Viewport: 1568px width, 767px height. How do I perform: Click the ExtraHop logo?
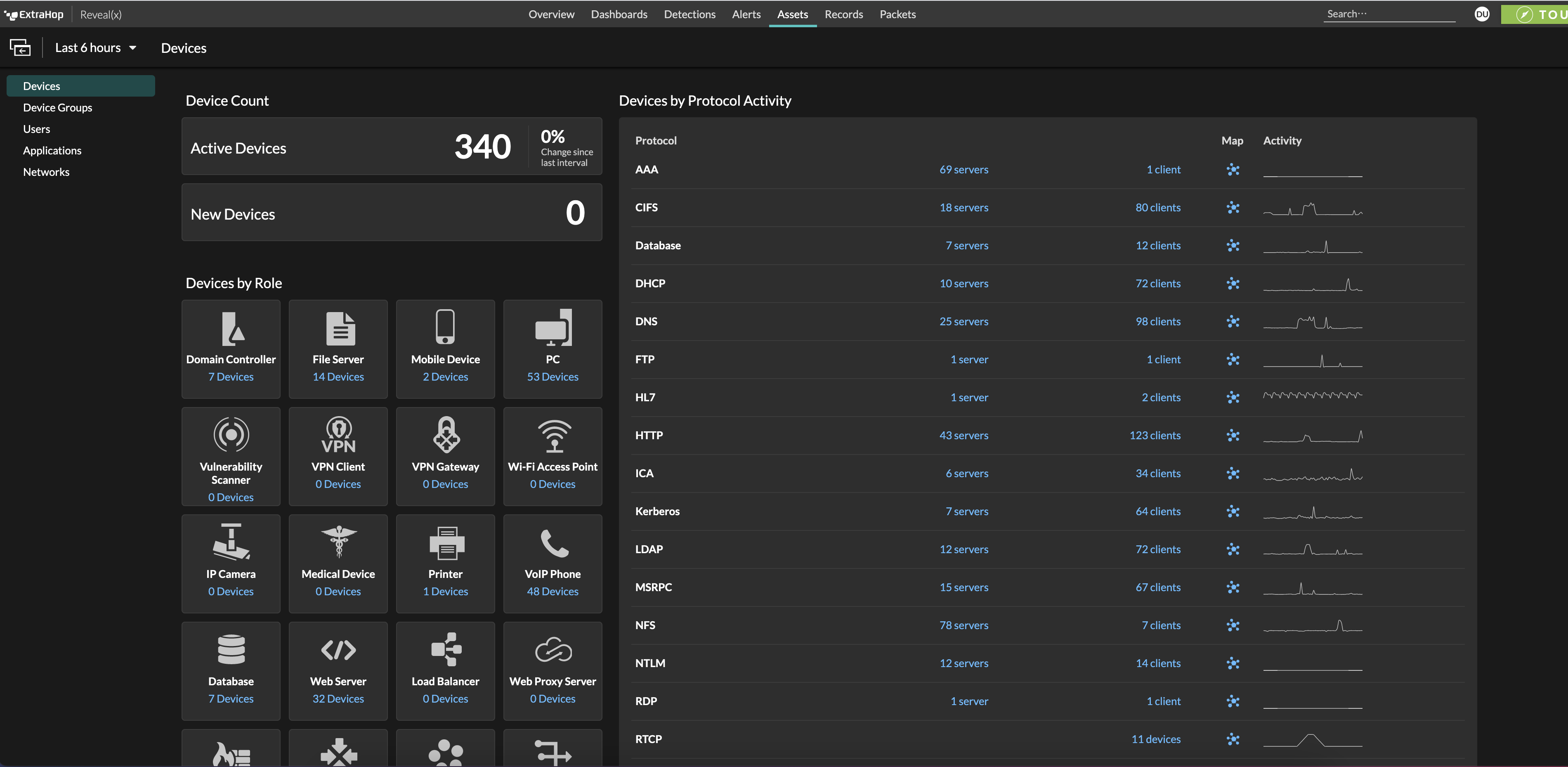point(33,14)
